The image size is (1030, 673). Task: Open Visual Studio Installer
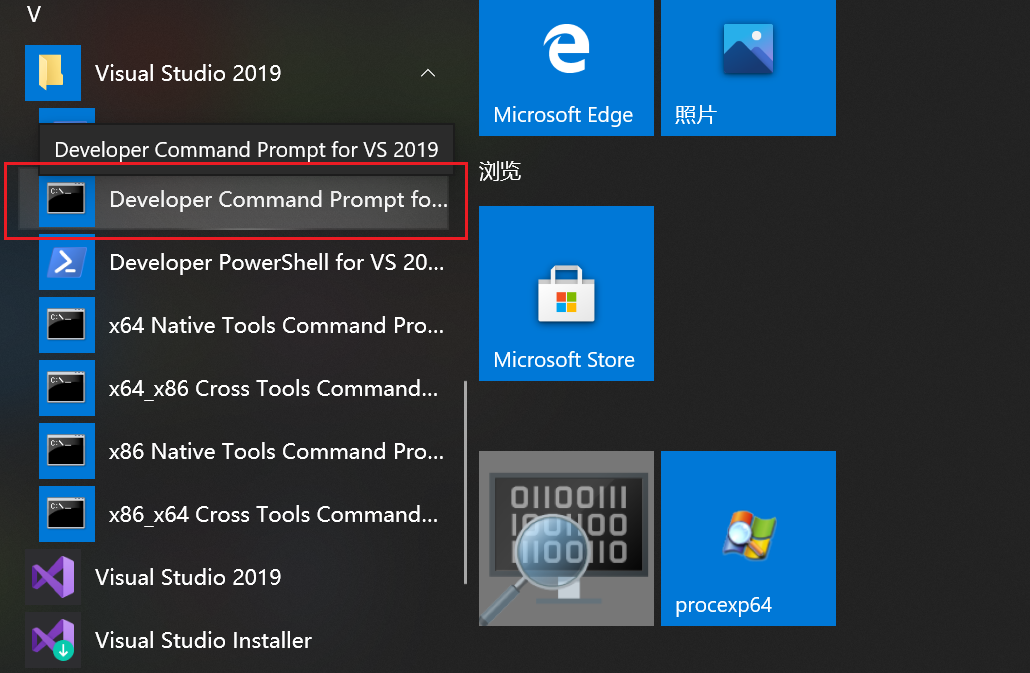point(203,640)
